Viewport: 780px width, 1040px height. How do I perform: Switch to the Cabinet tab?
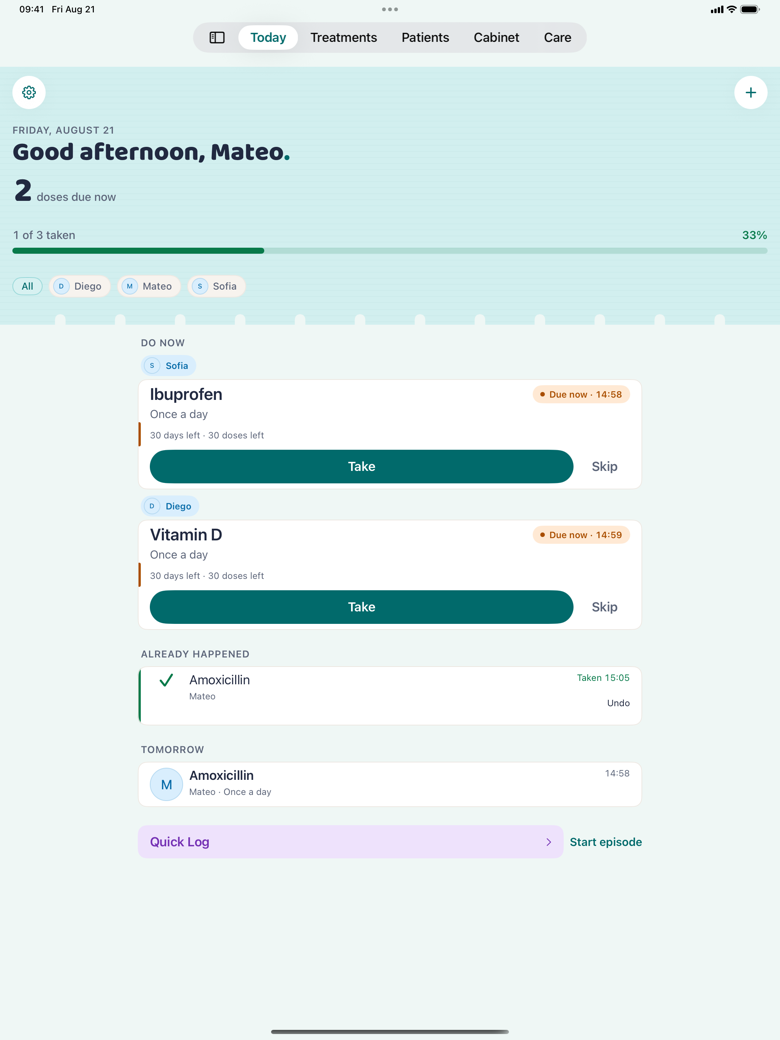coord(496,37)
